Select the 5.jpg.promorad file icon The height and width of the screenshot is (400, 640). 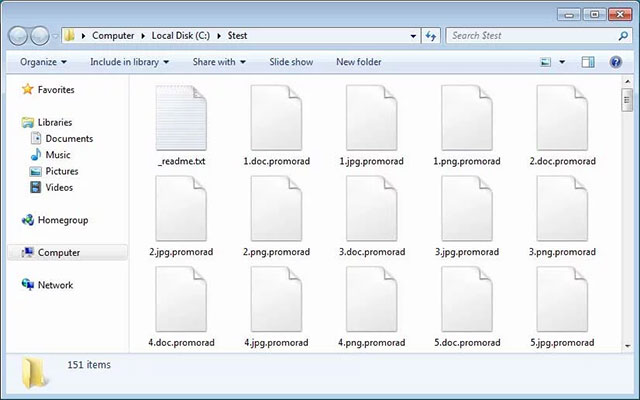pos(562,299)
